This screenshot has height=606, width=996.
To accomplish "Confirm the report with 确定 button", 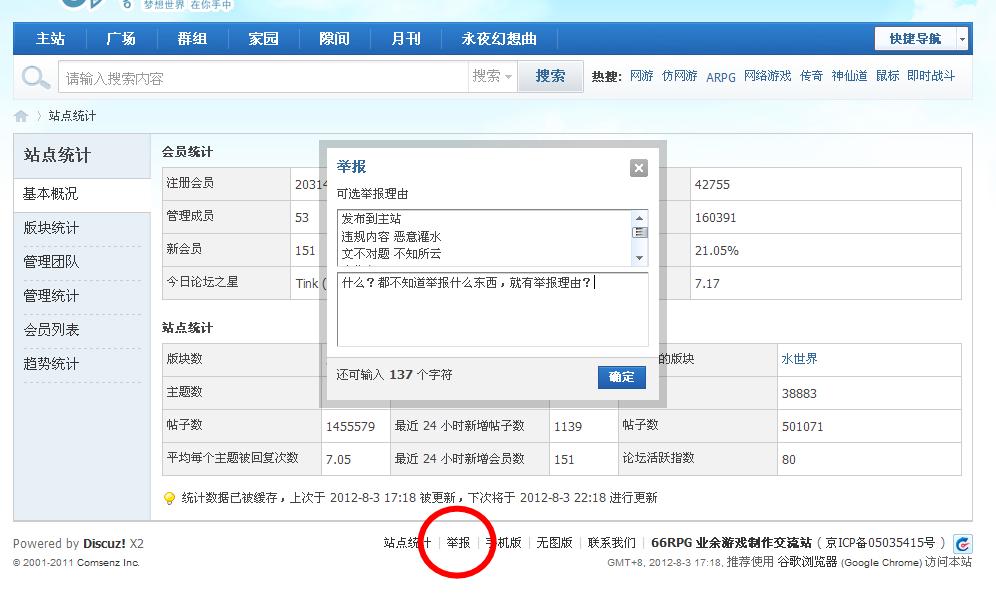I will [x=621, y=377].
